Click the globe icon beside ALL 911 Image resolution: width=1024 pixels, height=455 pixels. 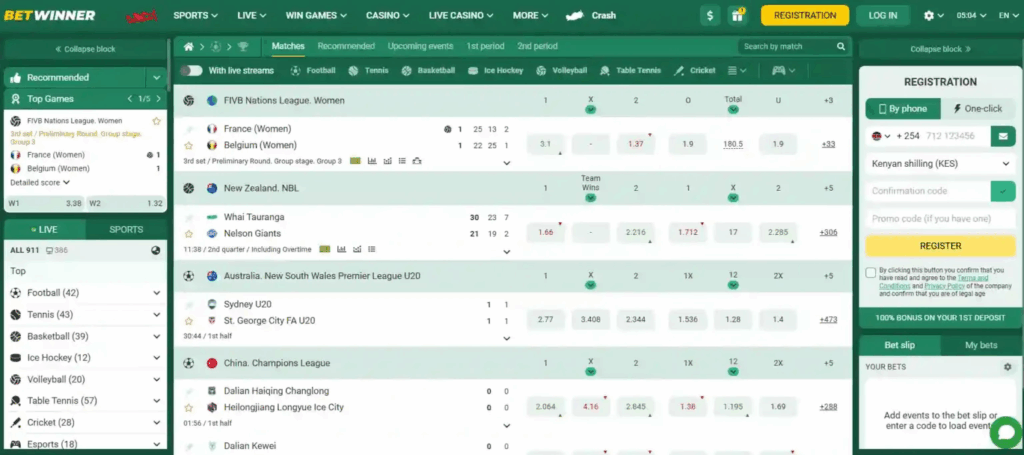point(155,250)
